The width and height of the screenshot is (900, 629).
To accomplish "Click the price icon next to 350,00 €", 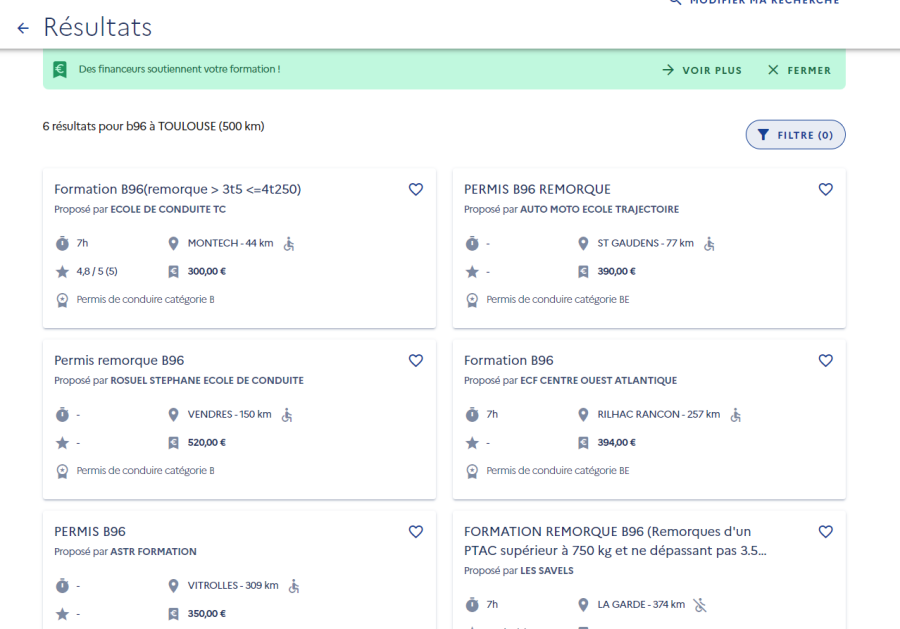I will (x=173, y=614).
